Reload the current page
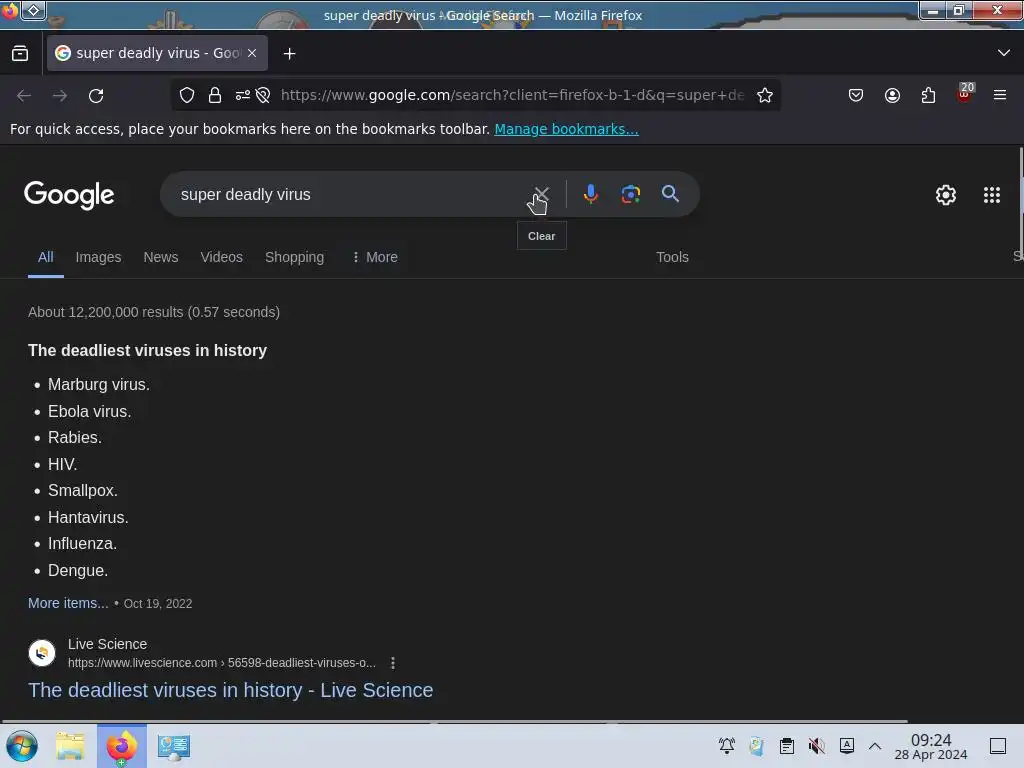Screen dimensions: 1024x768 coord(96,96)
